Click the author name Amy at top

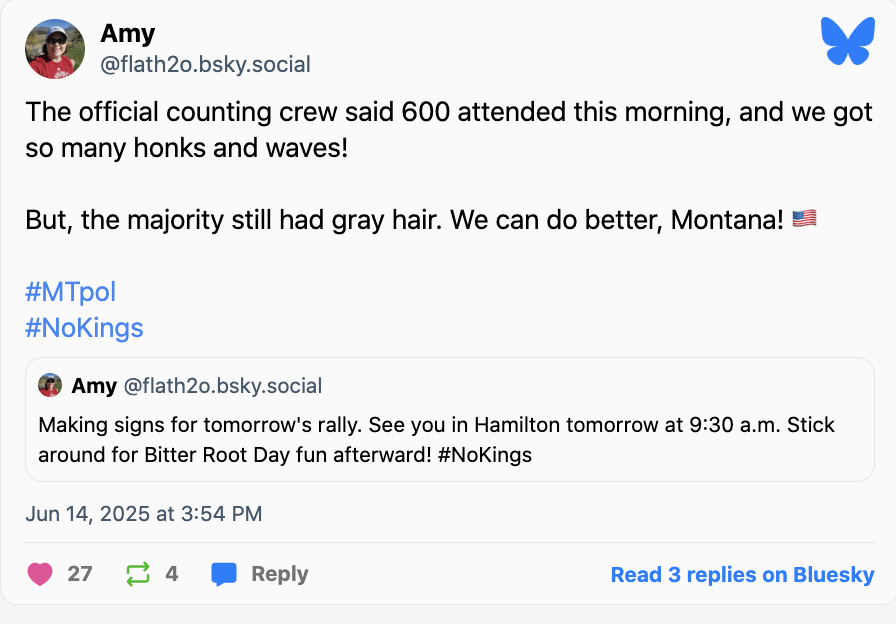coord(127,33)
